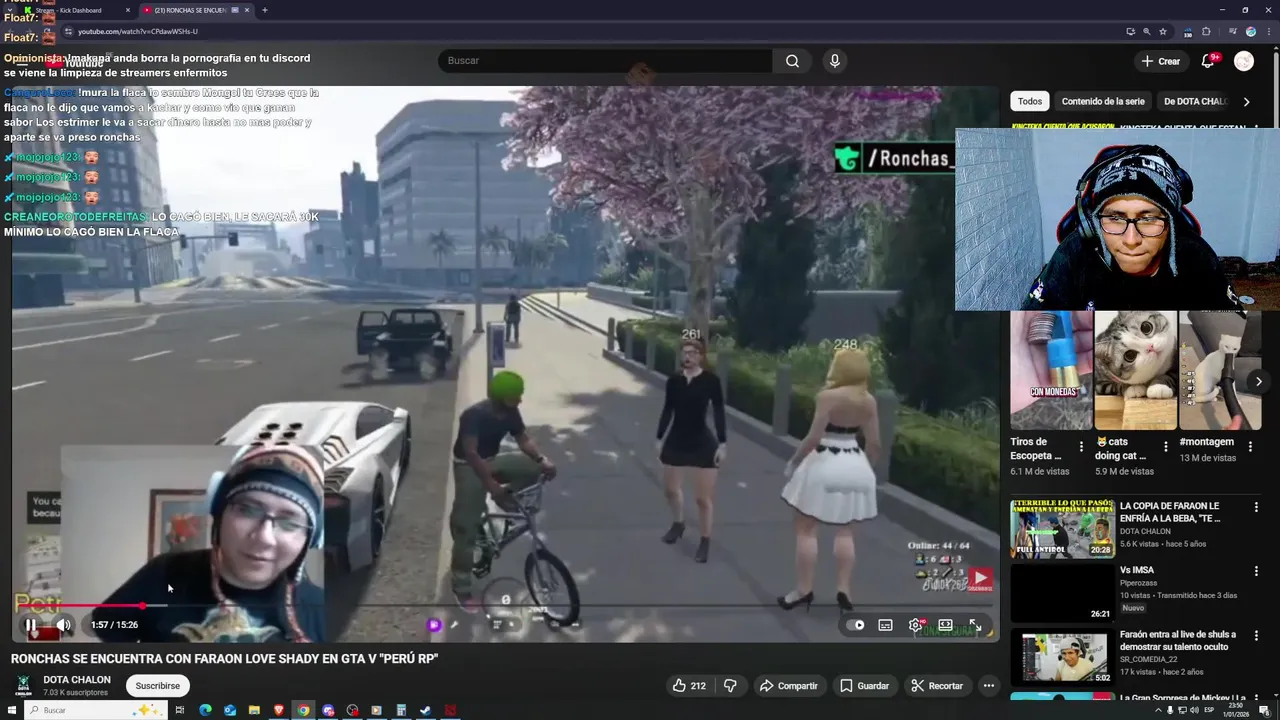
Task: Switch to theater mode via player icon
Action: [x=945, y=625]
